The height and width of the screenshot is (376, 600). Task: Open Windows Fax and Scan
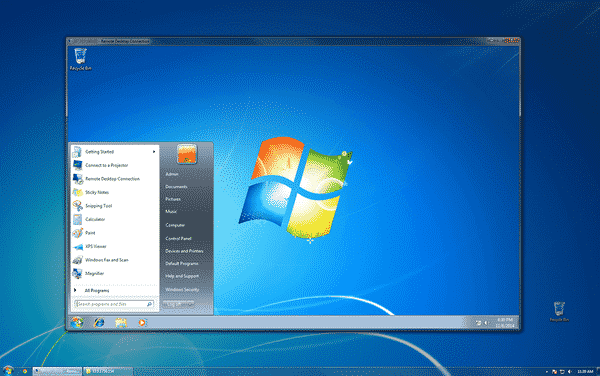coord(114,260)
